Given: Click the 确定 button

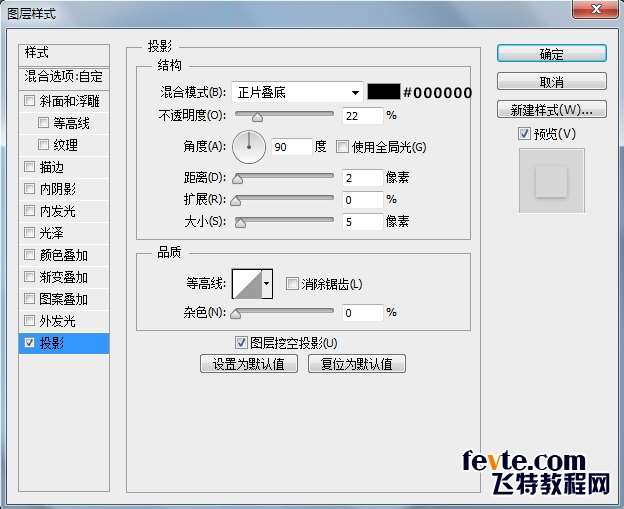Looking at the screenshot, I should 552,54.
